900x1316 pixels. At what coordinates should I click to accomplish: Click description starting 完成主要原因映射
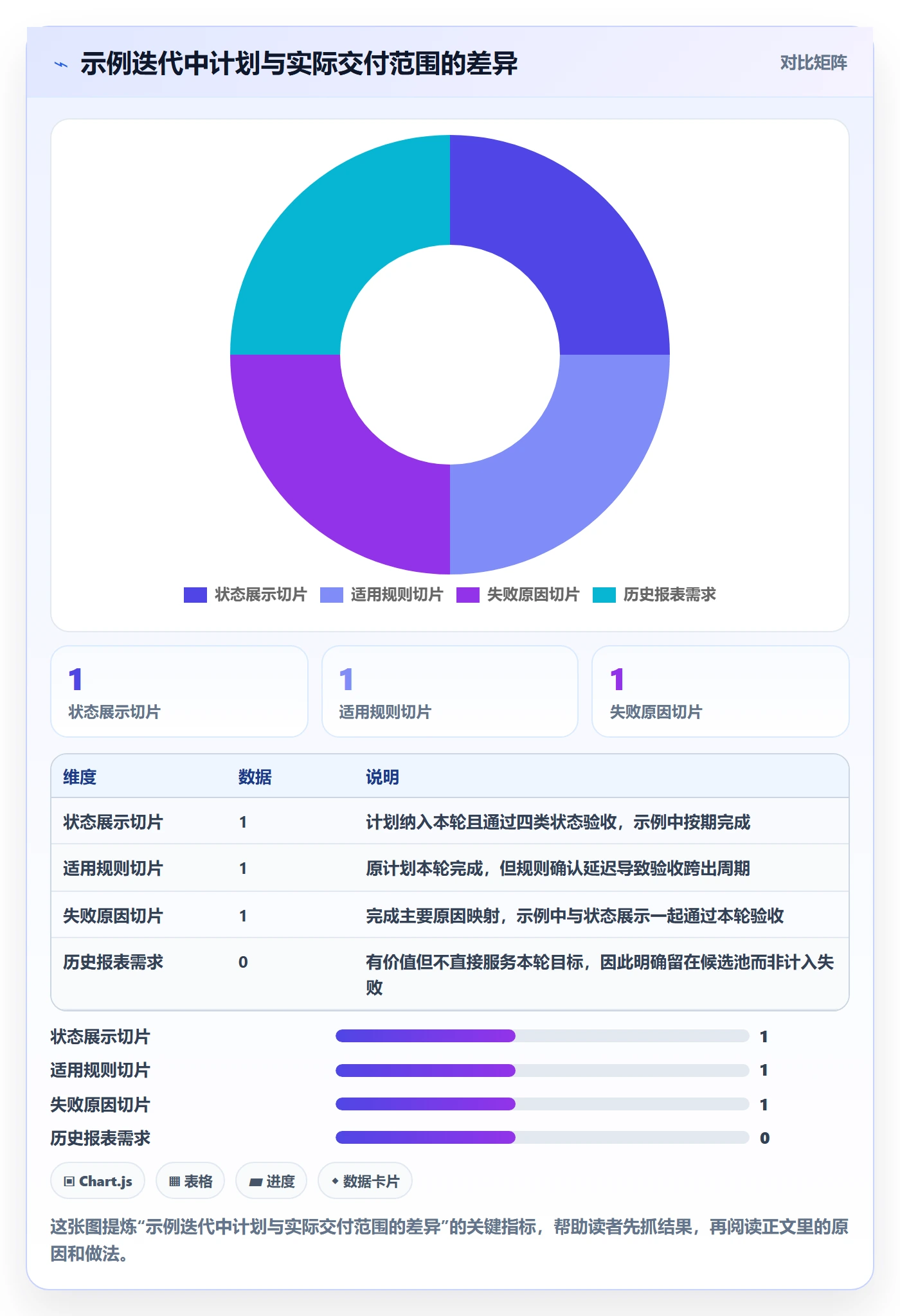(x=575, y=916)
